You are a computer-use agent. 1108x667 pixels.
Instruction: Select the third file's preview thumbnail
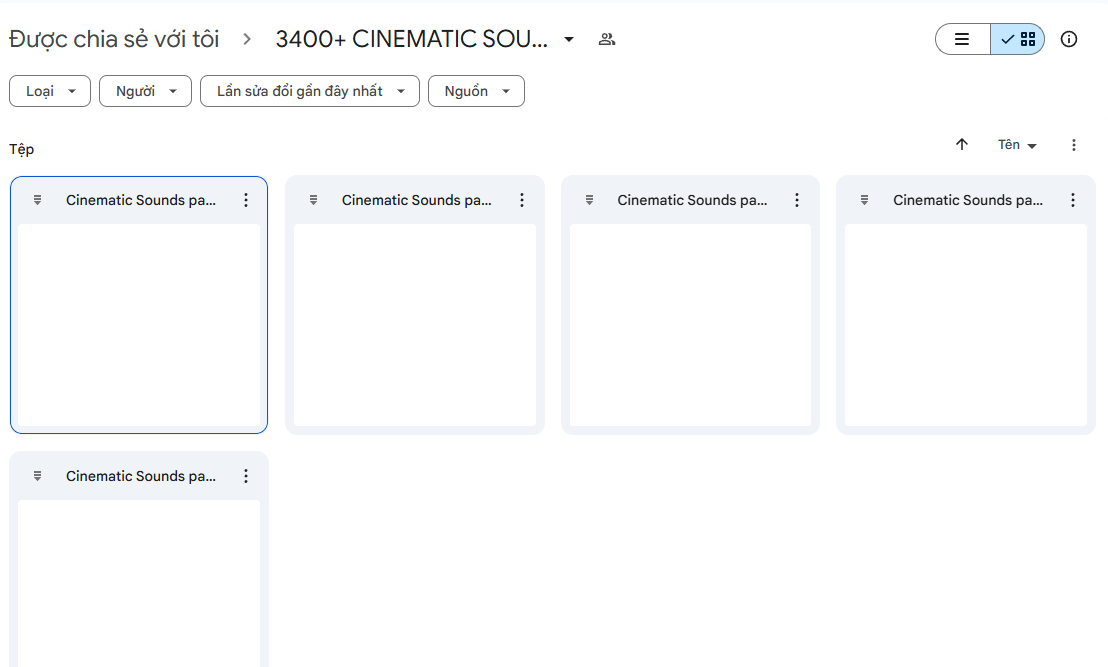690,325
